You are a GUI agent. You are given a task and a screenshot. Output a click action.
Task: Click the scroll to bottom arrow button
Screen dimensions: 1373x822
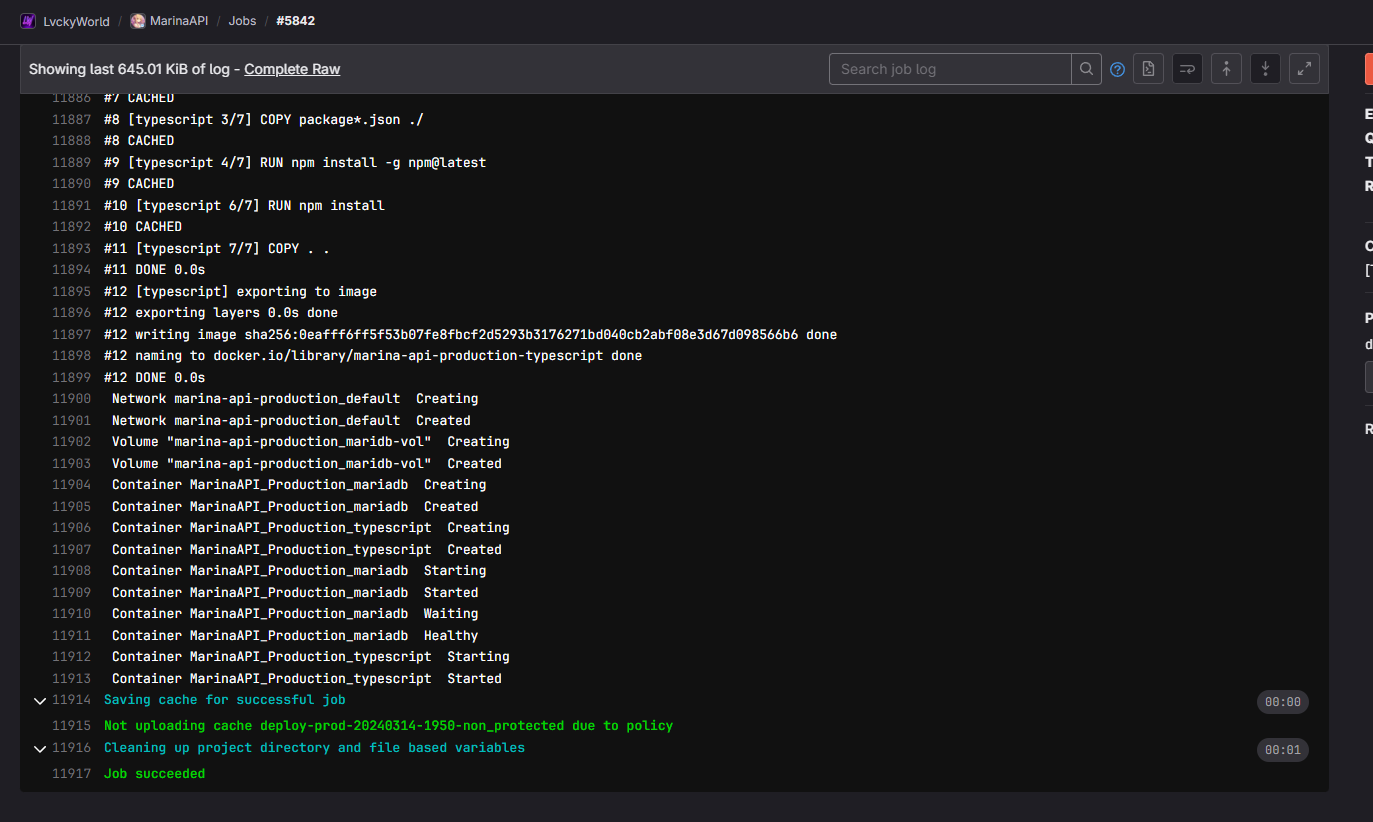(1265, 69)
